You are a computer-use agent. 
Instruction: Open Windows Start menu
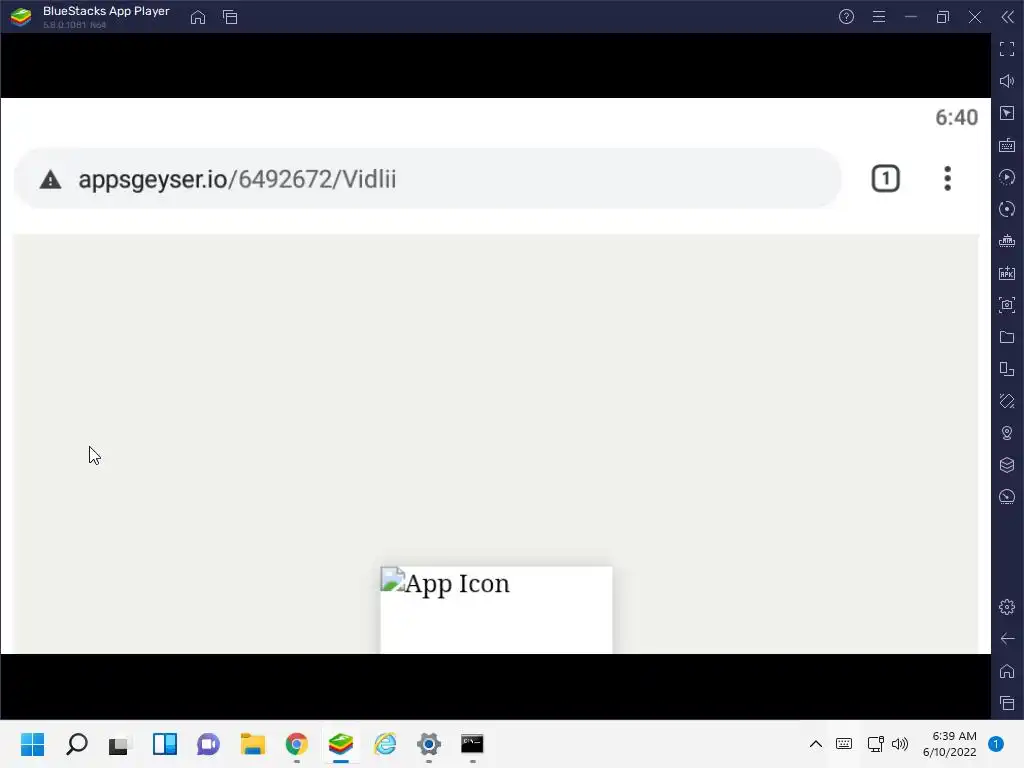point(32,744)
